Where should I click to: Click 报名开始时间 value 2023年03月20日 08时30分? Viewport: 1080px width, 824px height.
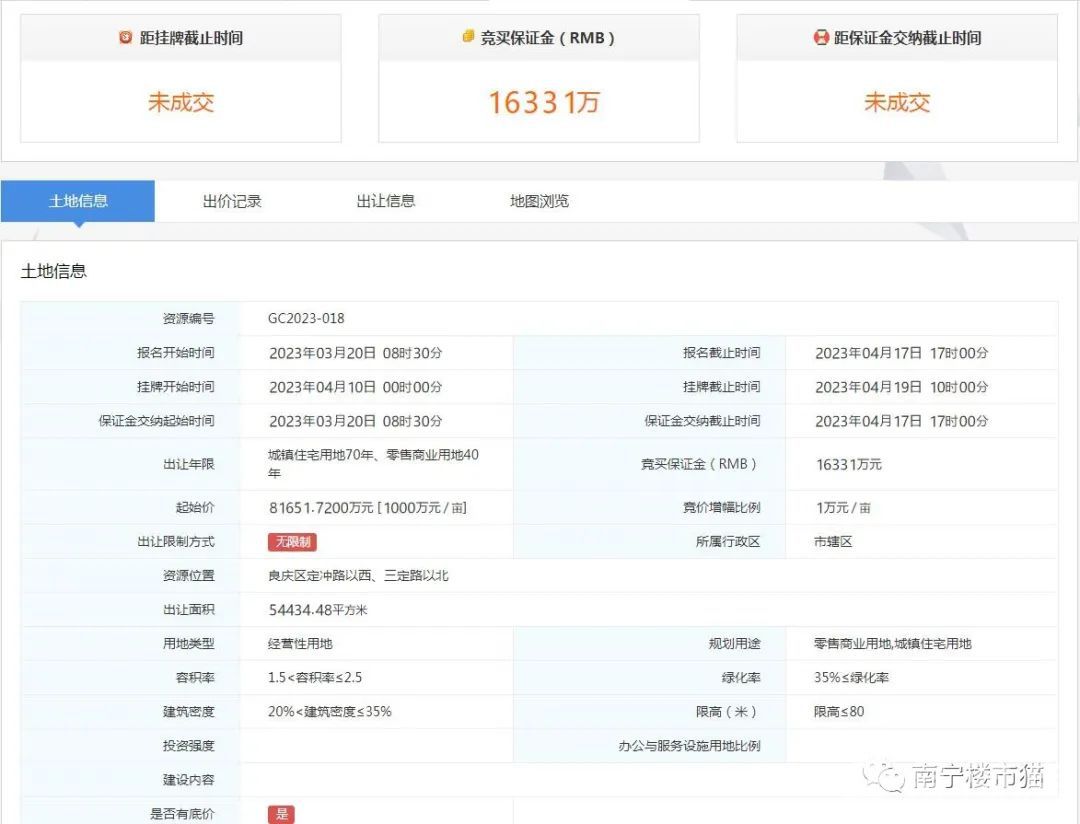tap(355, 353)
